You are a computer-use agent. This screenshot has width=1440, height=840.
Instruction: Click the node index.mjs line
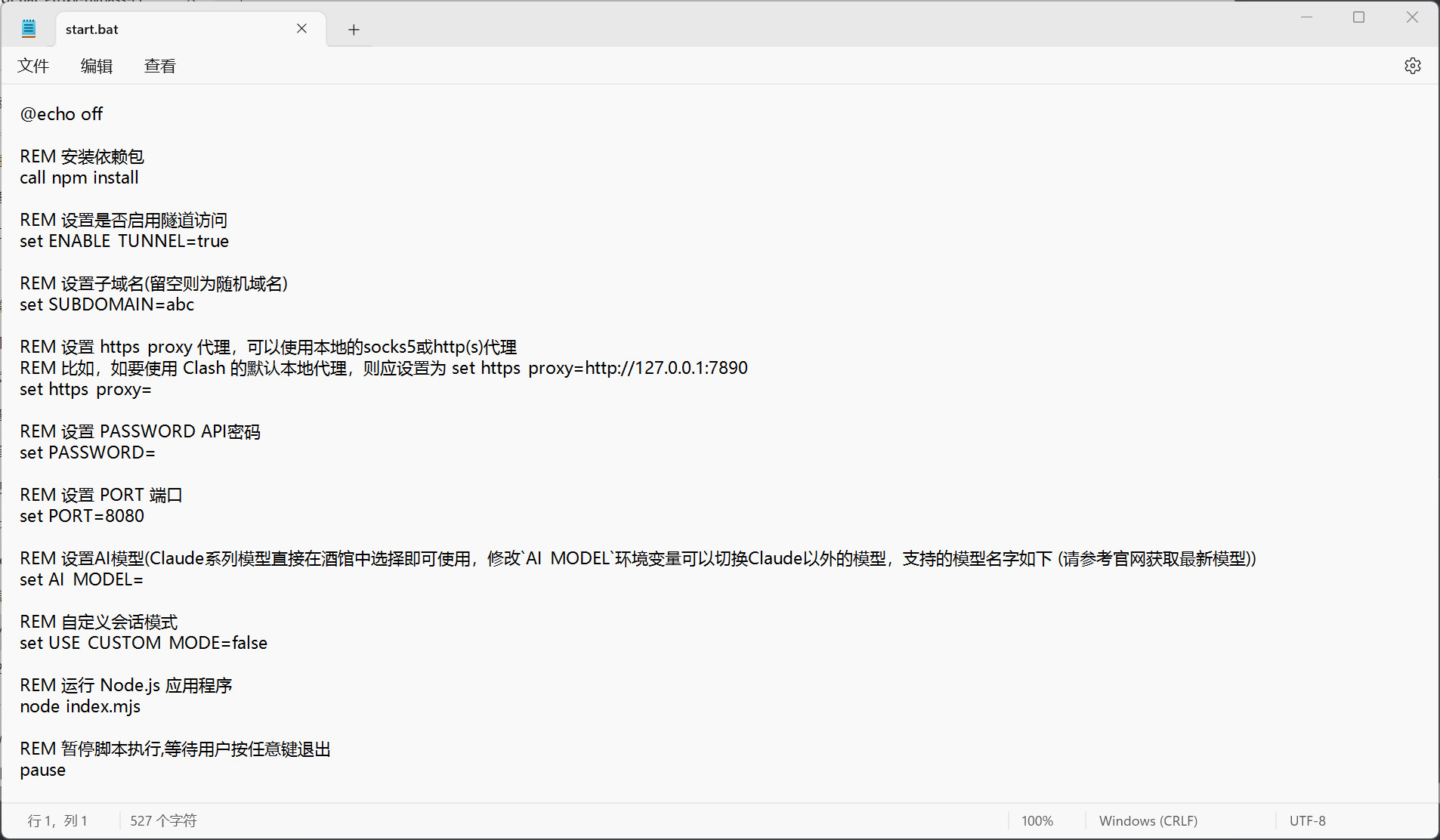(x=79, y=706)
